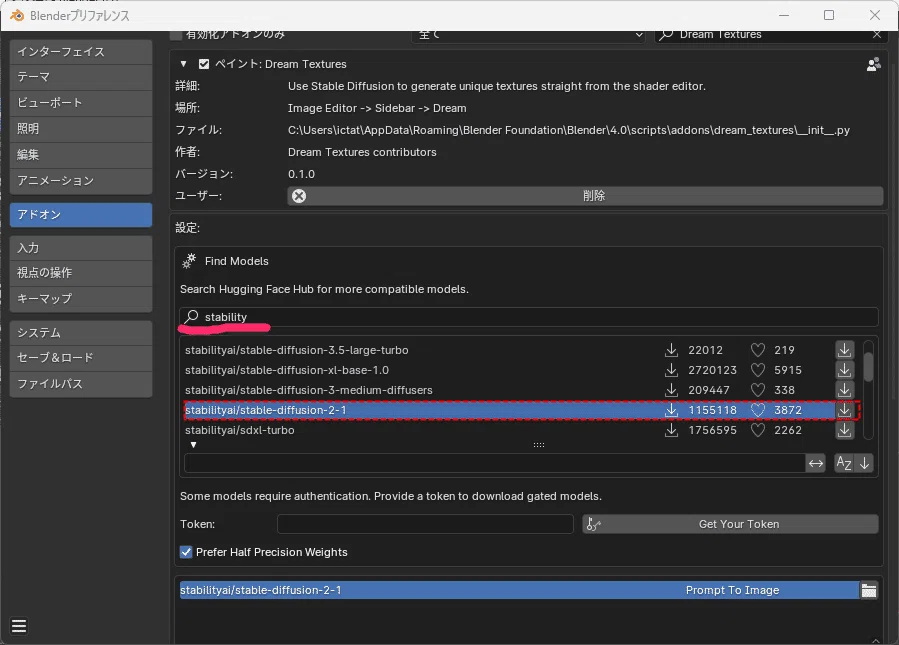Open the ファイルパス preferences section

[81, 384]
